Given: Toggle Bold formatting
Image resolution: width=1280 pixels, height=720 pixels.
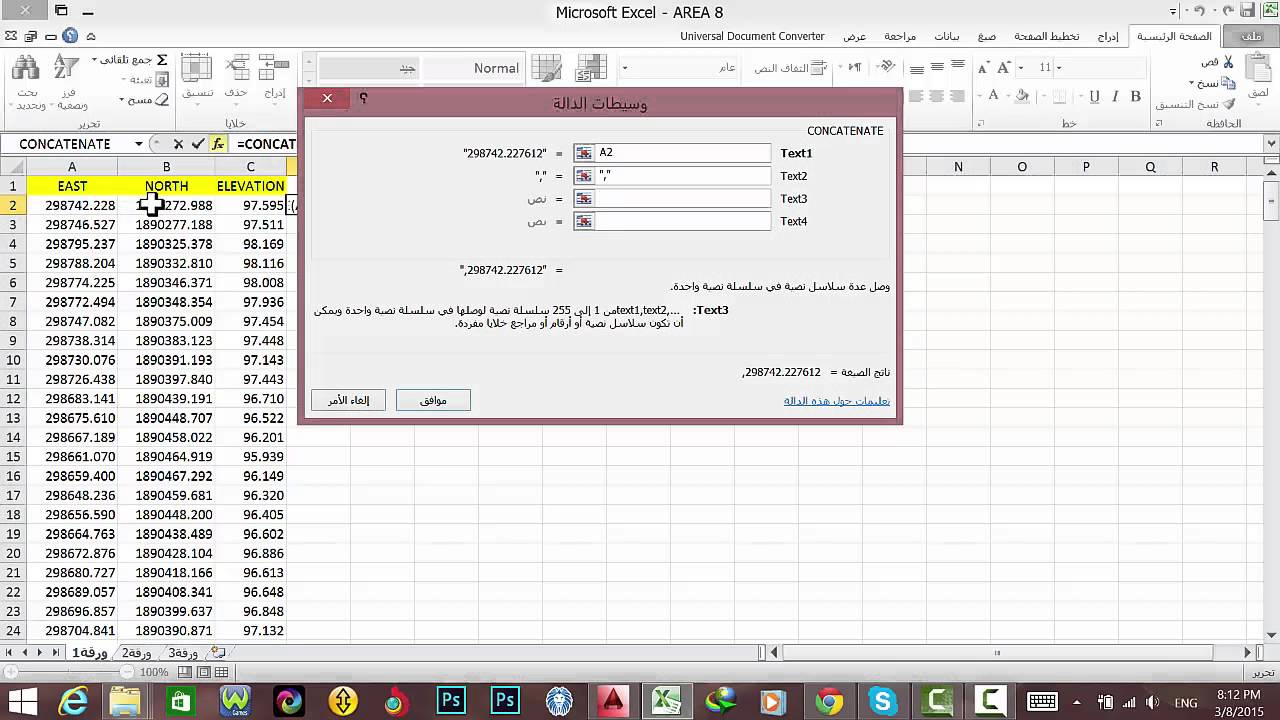Looking at the screenshot, I should coord(1135,96).
